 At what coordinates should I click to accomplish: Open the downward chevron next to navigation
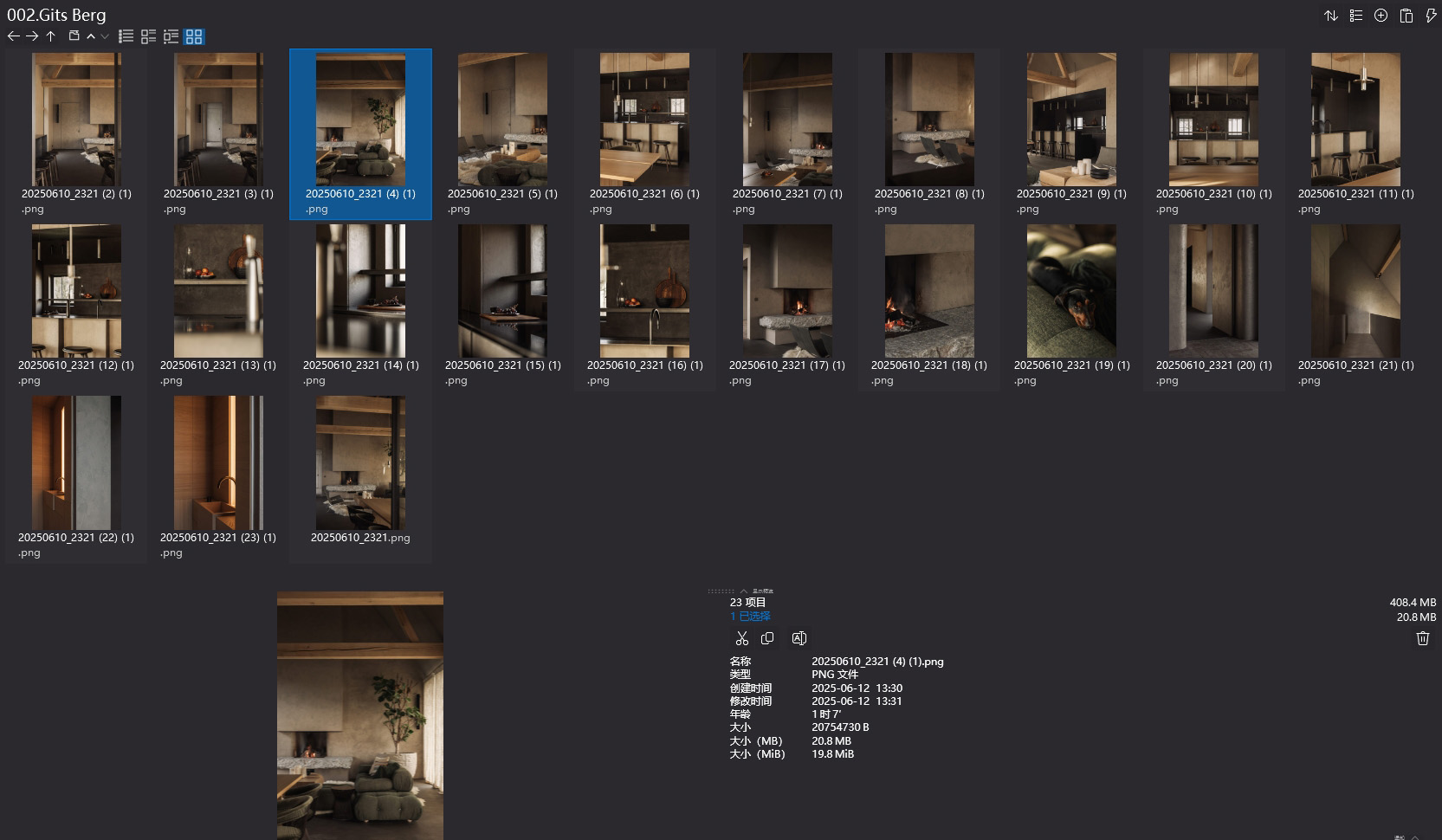[x=105, y=36]
